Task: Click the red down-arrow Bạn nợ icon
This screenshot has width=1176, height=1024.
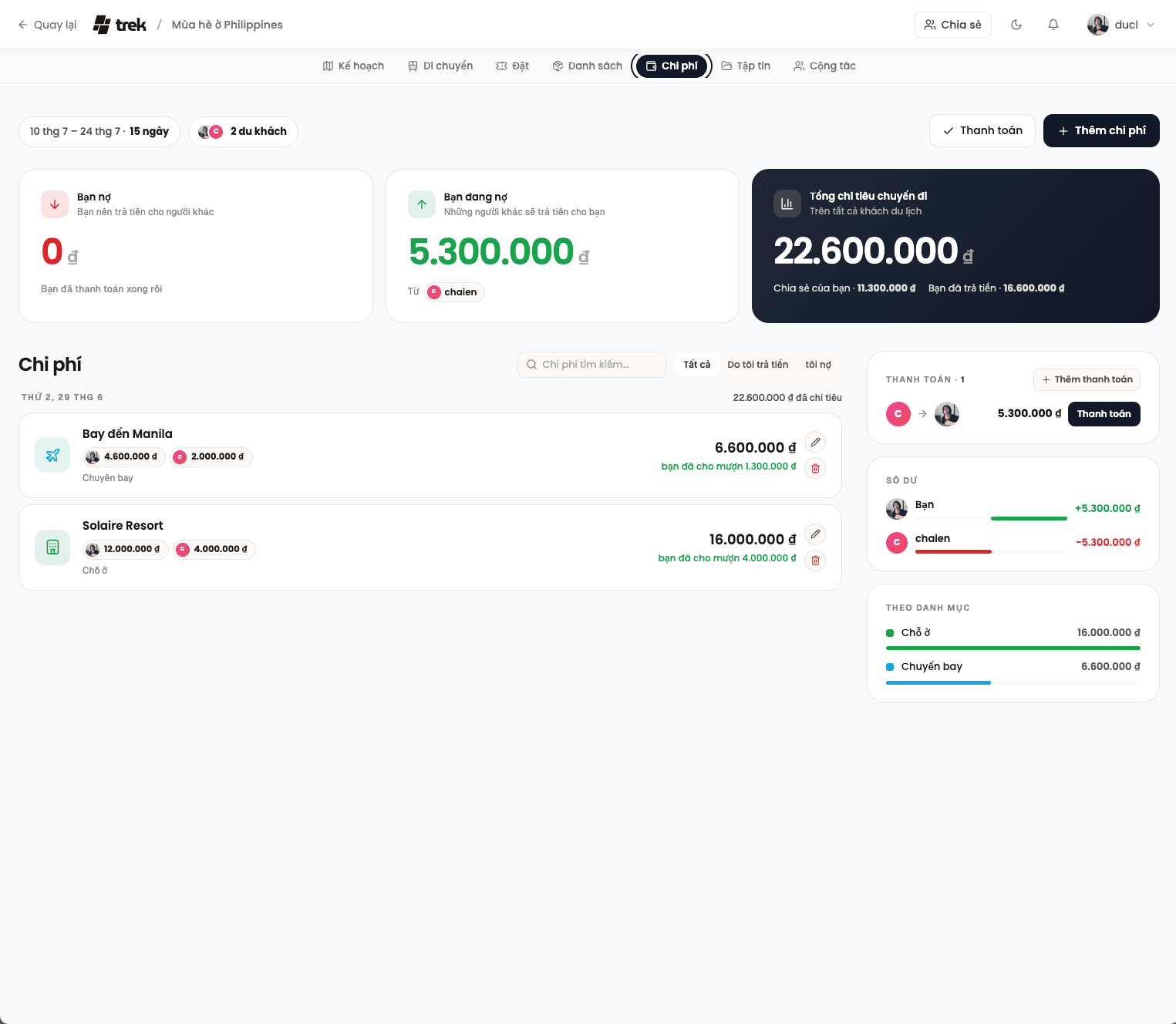Action: pyautogui.click(x=55, y=204)
